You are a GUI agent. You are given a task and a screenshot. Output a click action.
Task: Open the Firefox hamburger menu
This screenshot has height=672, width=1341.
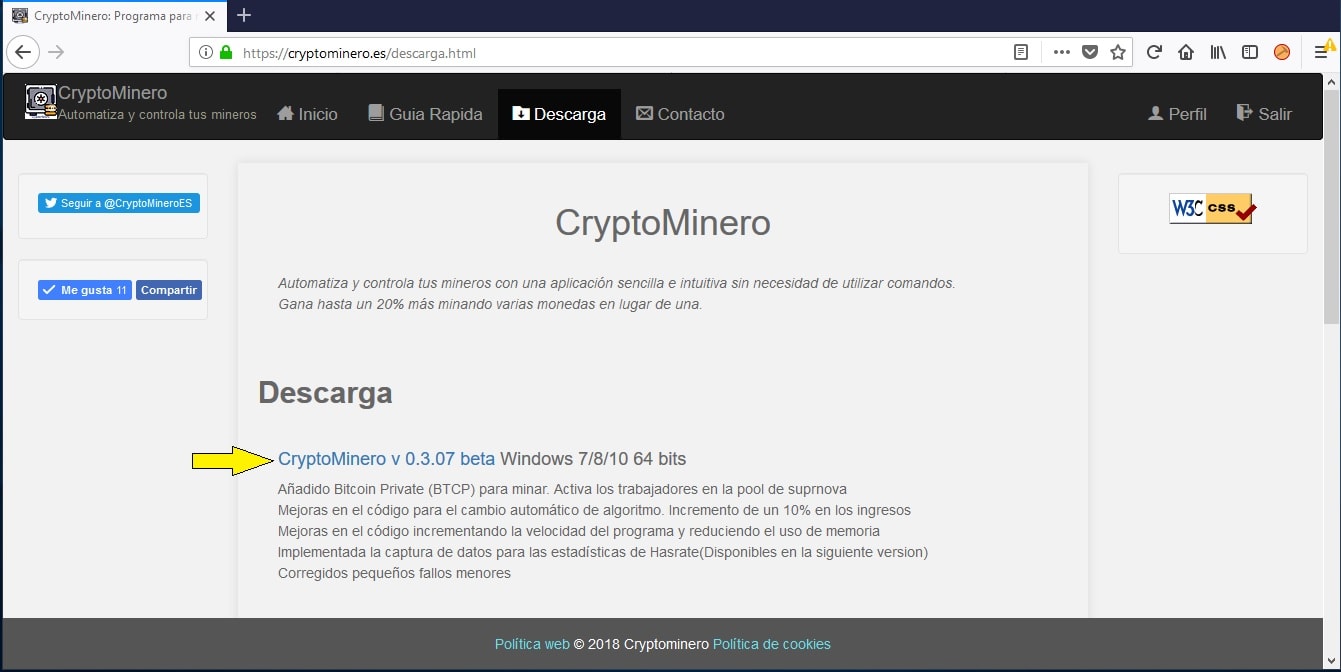coord(1320,52)
